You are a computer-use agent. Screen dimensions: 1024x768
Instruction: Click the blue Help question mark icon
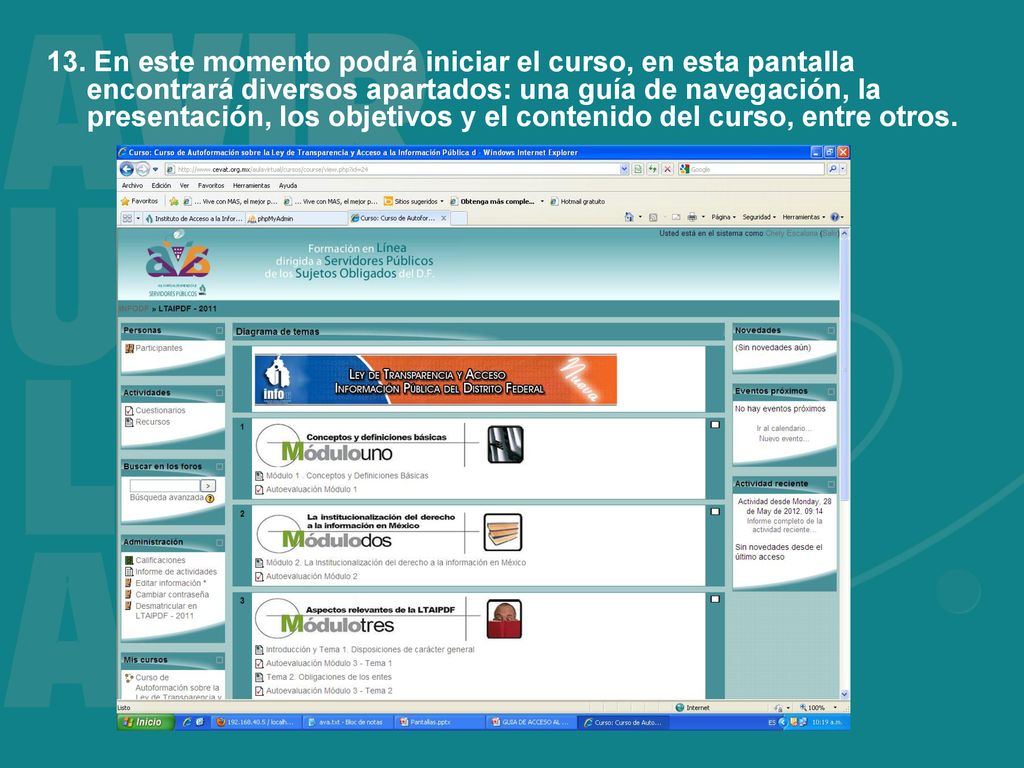(x=835, y=217)
